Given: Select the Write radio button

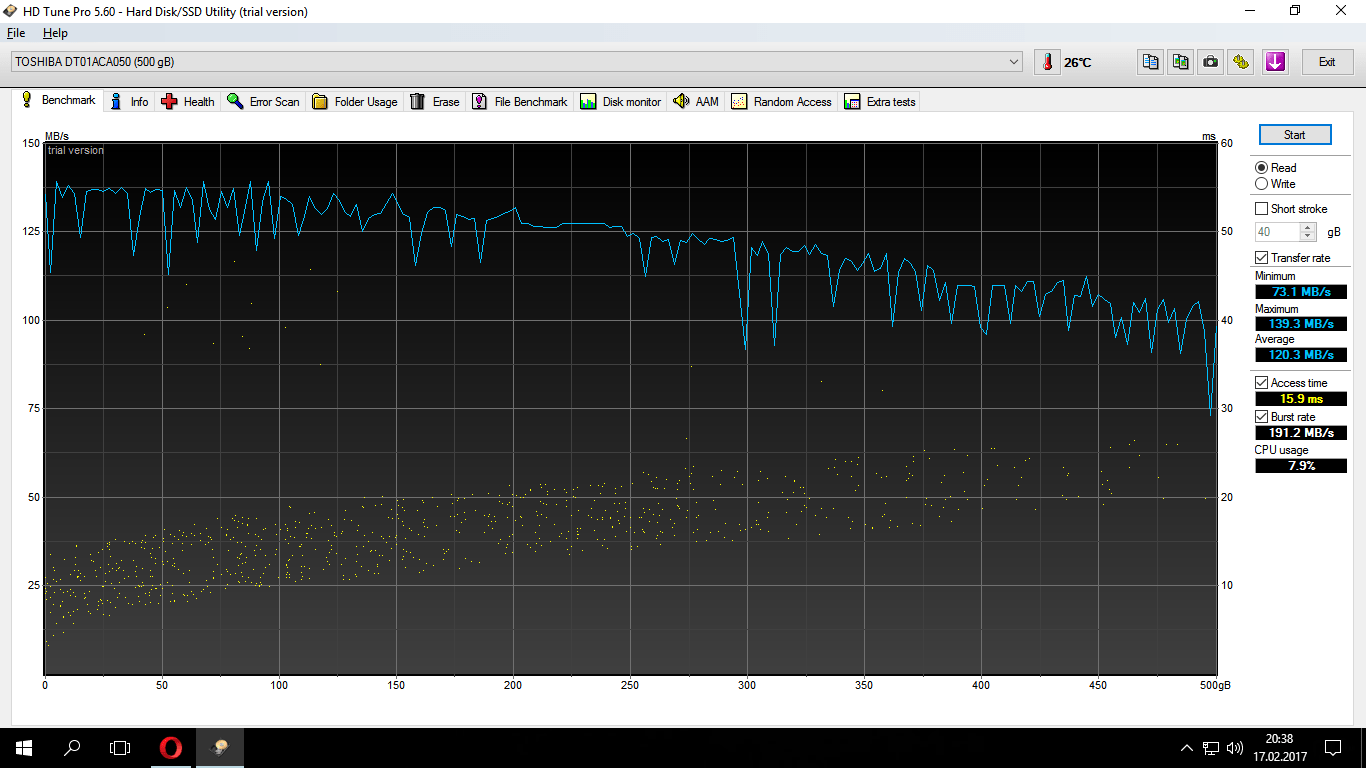Looking at the screenshot, I should pyautogui.click(x=1261, y=183).
